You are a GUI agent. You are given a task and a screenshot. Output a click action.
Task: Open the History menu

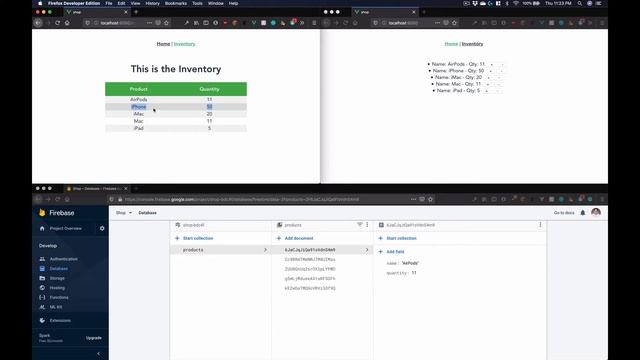tap(153, 3)
